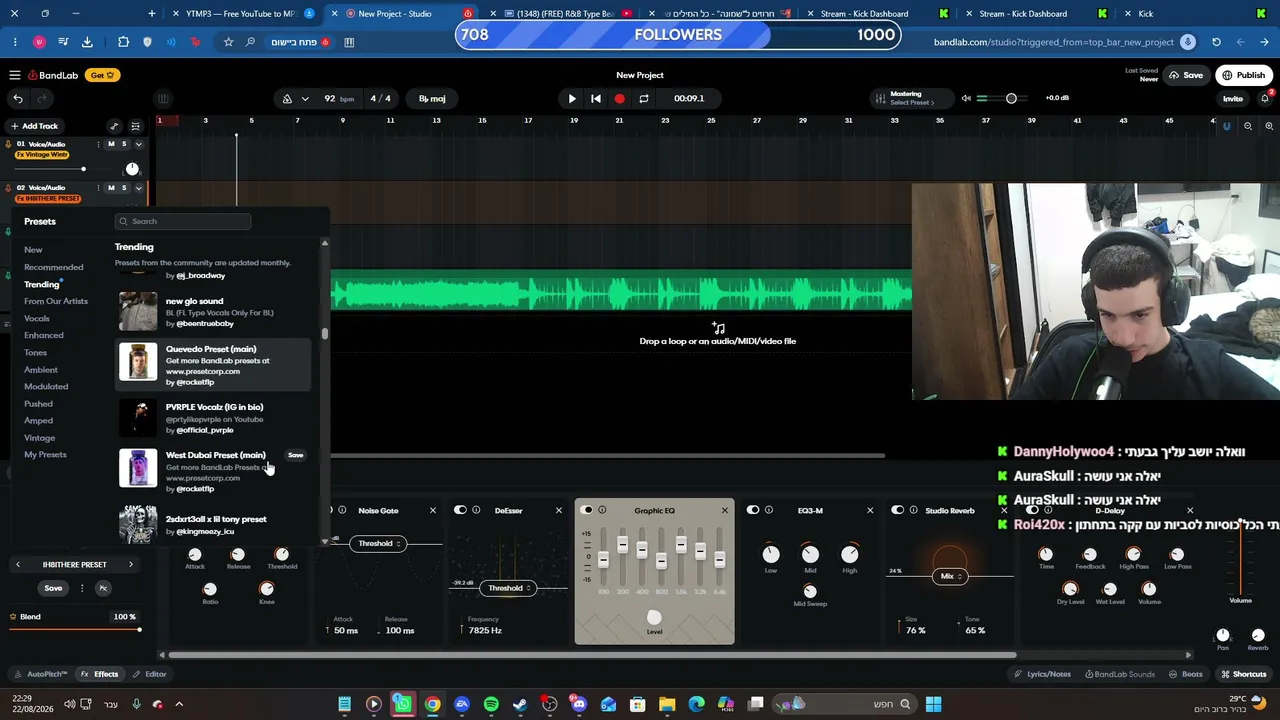This screenshot has height=720, width=1280.
Task: Expand track 02 options chevron
Action: (x=139, y=188)
